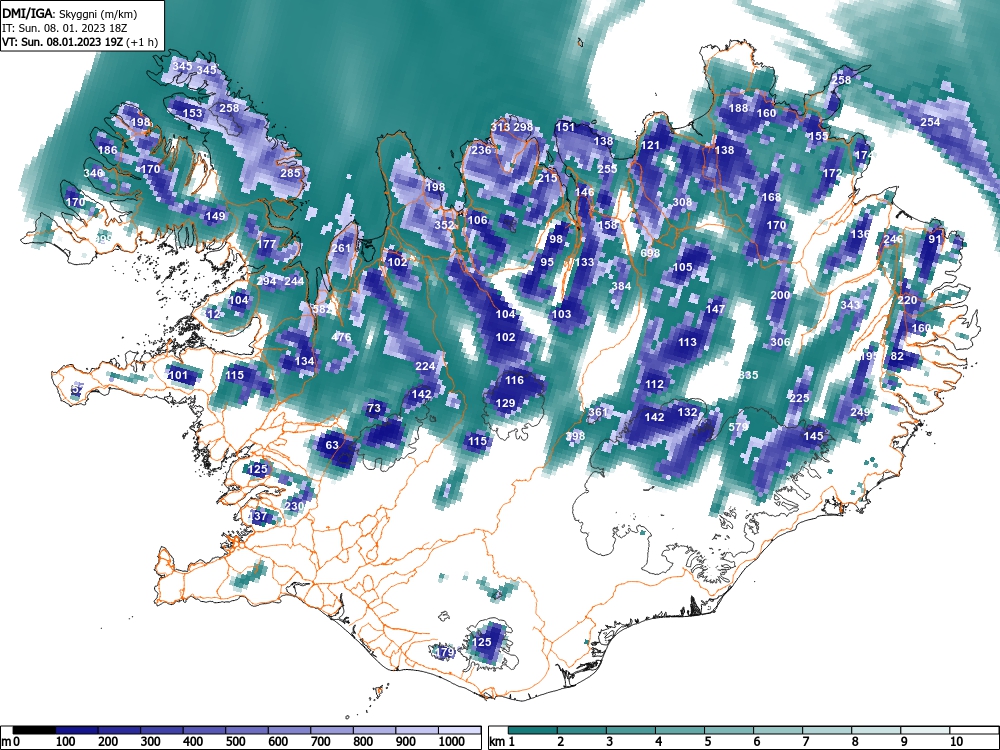Click visibility value 352 on the map
This screenshot has height=750, width=1000.
point(444,224)
